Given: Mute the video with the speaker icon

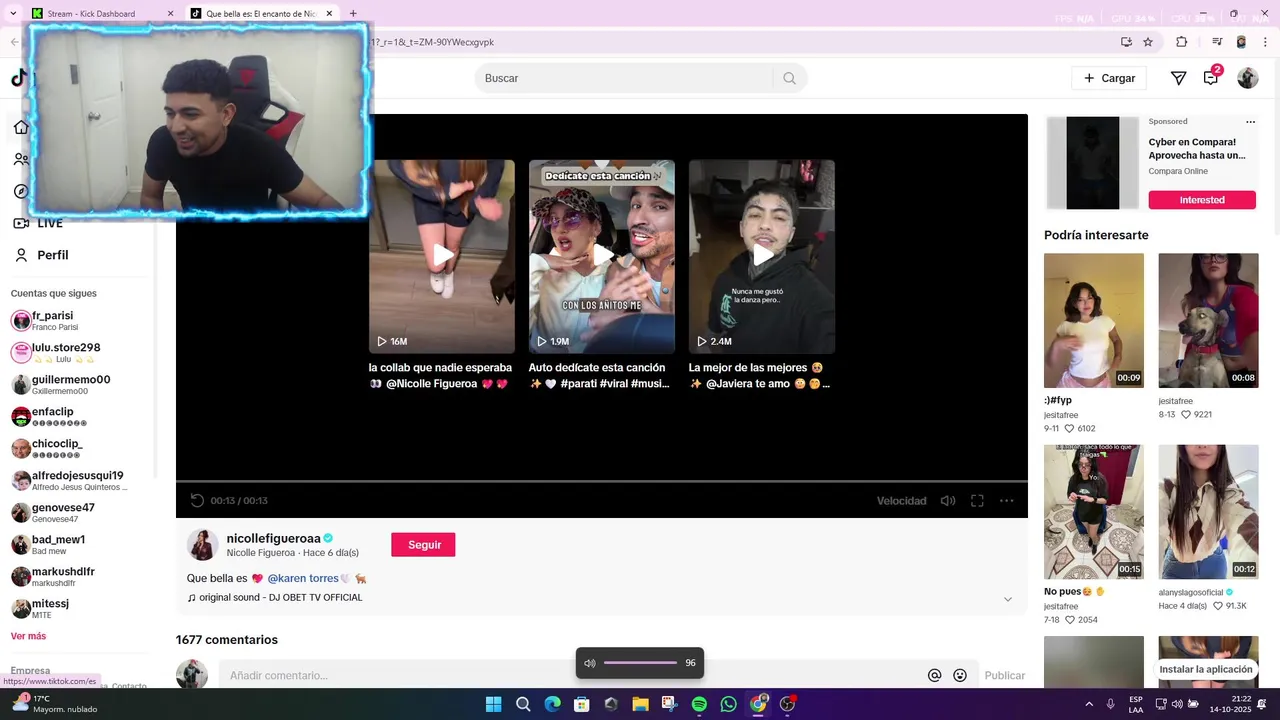Looking at the screenshot, I should coord(948,500).
